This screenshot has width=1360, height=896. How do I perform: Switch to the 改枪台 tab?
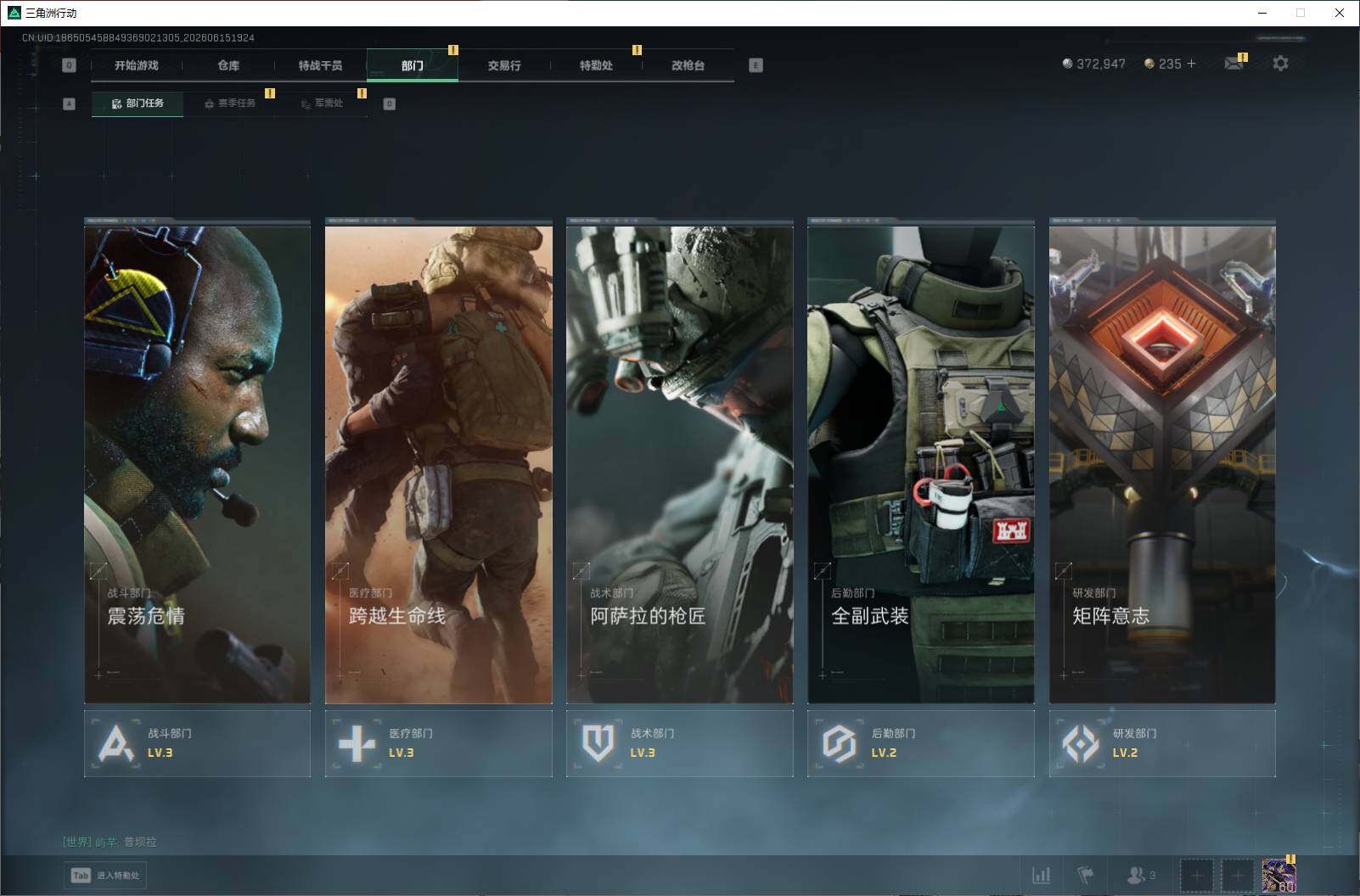(x=688, y=65)
